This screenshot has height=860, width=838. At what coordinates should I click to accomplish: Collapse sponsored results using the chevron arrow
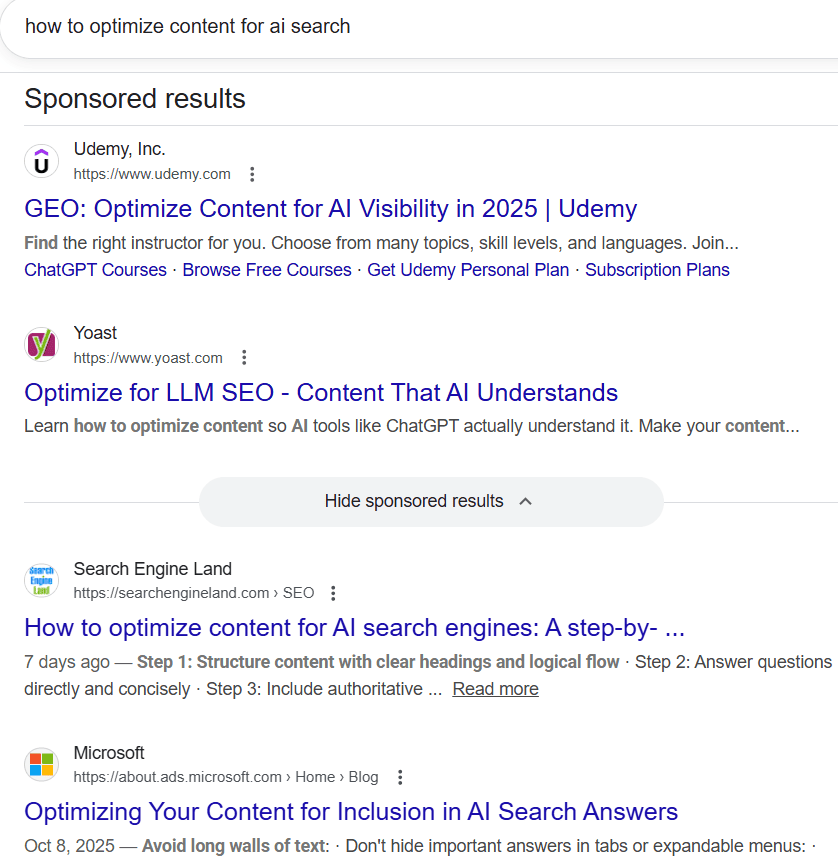click(525, 501)
